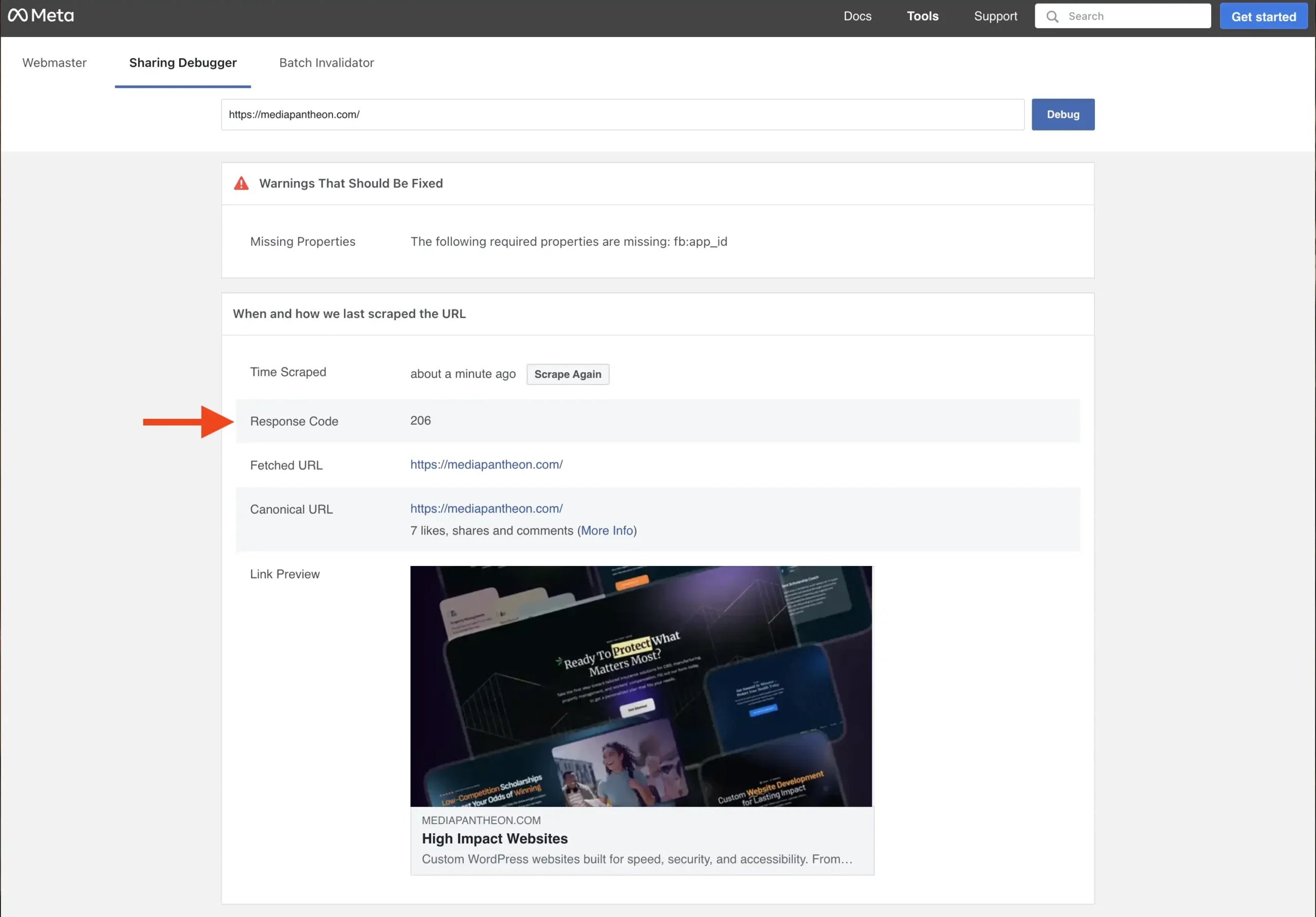This screenshot has width=1316, height=917.
Task: Click the 206 response code value
Action: point(420,420)
